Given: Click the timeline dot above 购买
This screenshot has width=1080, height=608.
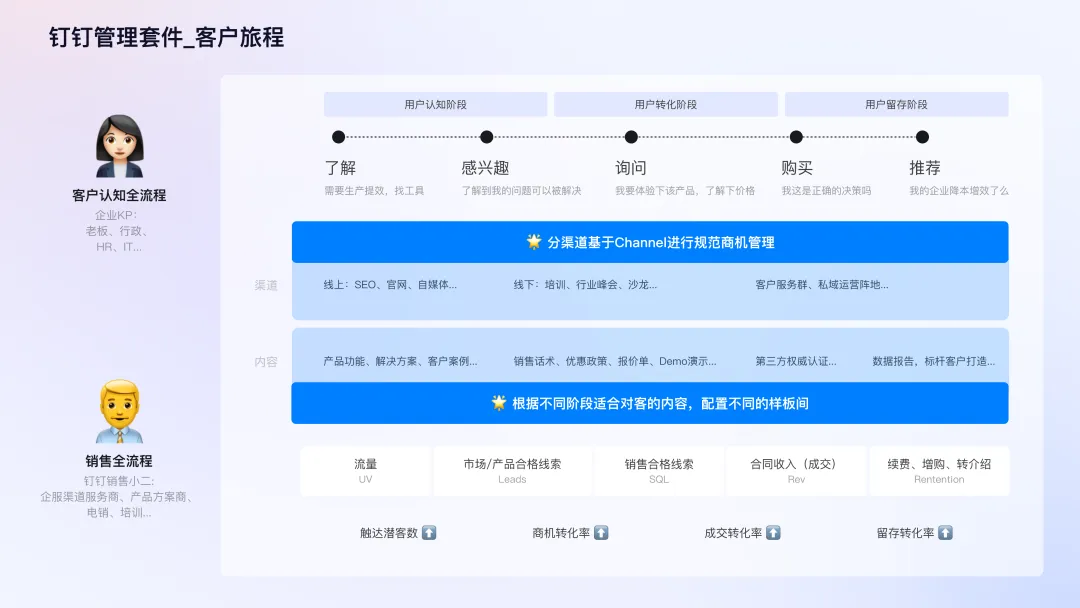Looking at the screenshot, I should tap(796, 137).
